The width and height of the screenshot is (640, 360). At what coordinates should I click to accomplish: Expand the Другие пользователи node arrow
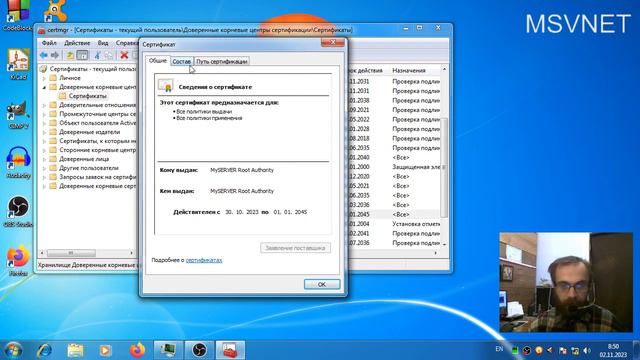44,168
